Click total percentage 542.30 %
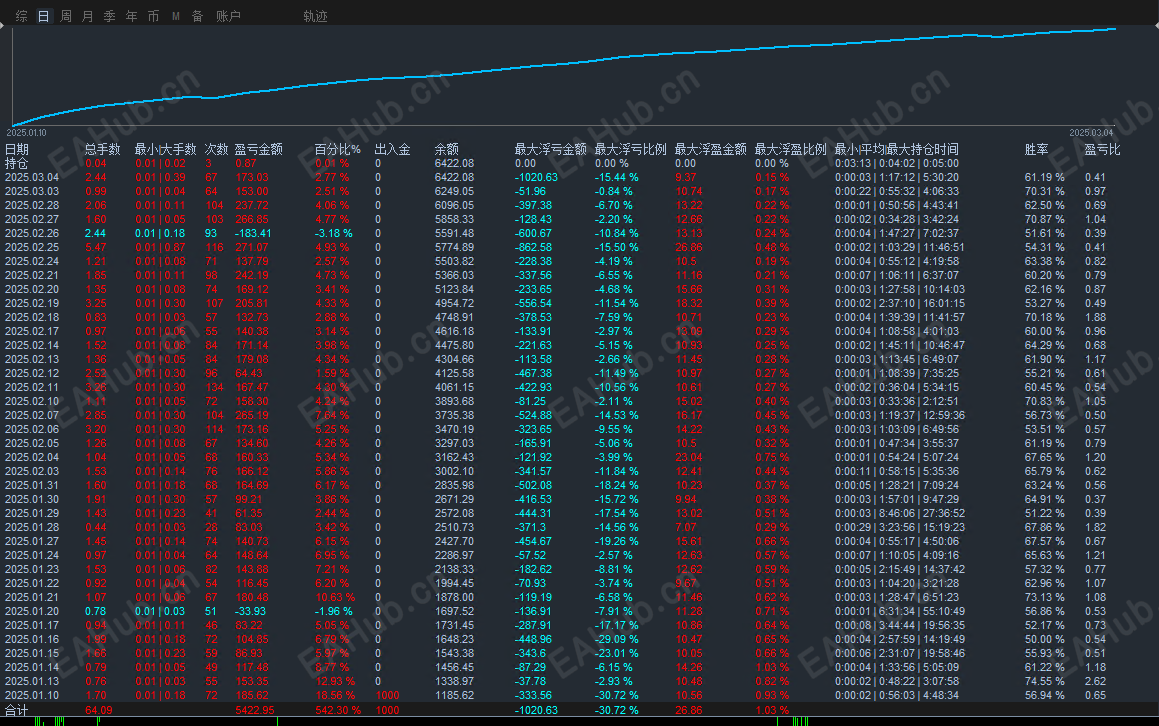This screenshot has width=1159, height=726. [x=339, y=710]
